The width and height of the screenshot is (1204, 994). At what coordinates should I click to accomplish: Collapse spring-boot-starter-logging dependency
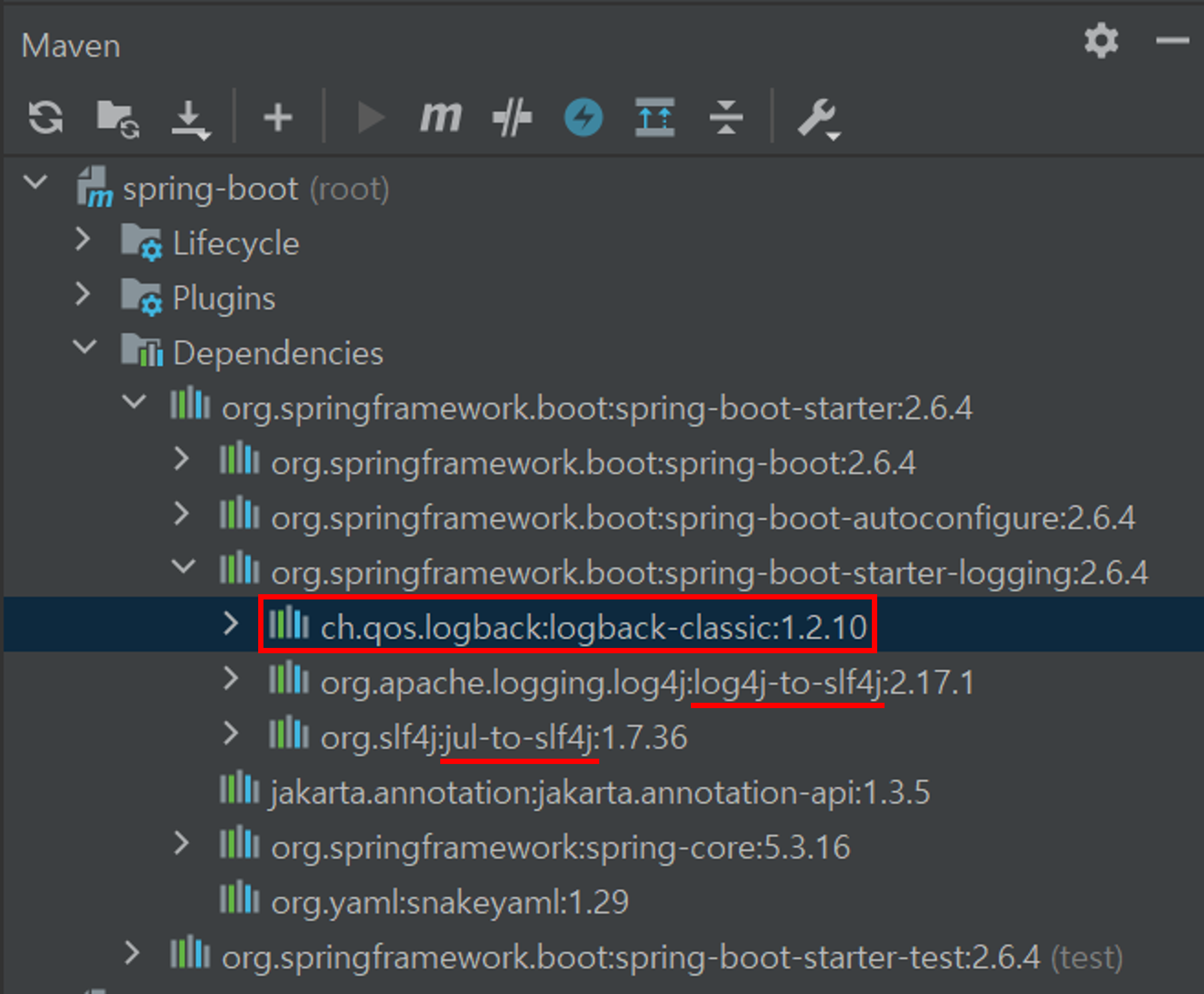click(x=183, y=567)
